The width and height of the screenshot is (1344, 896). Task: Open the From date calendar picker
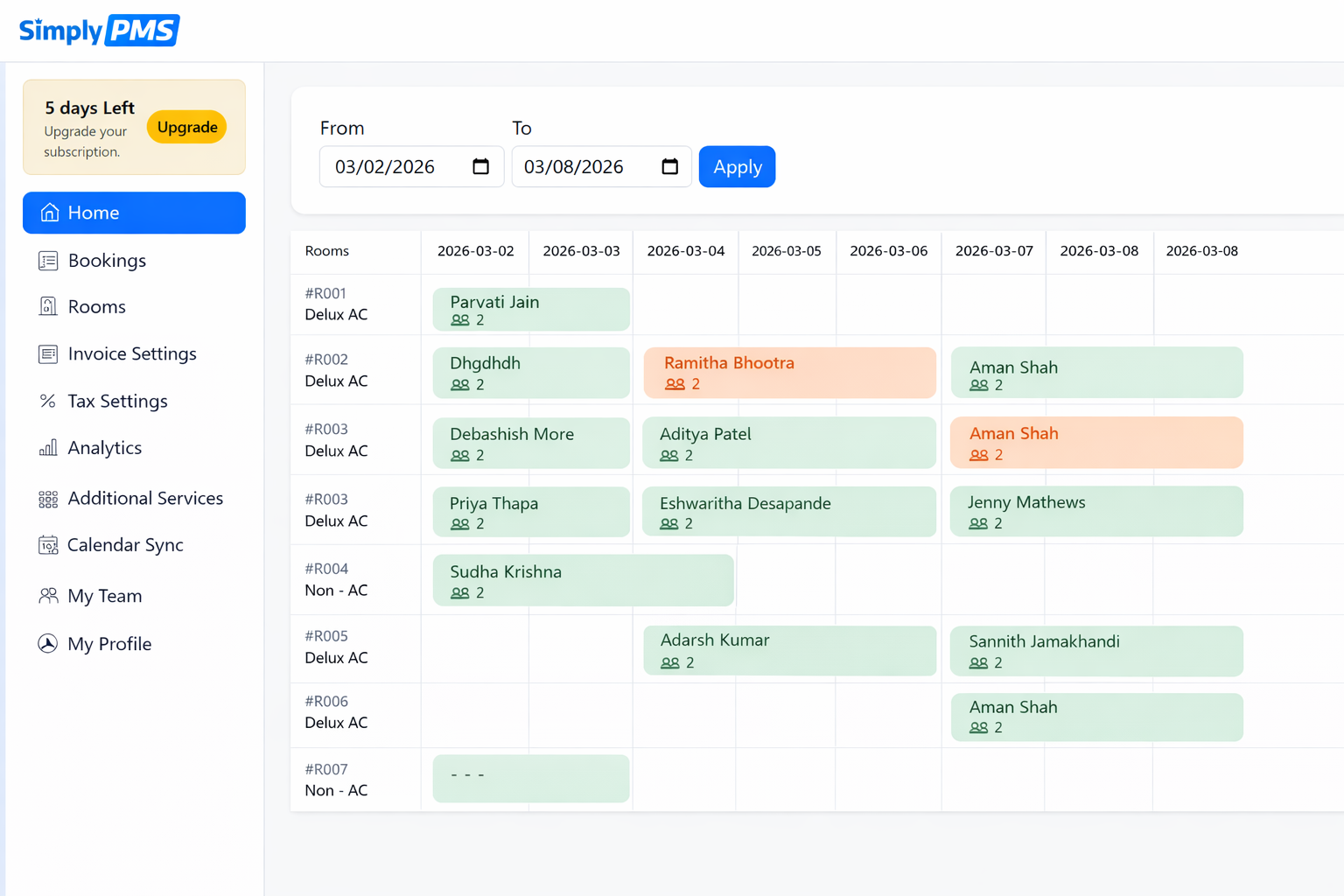479,166
